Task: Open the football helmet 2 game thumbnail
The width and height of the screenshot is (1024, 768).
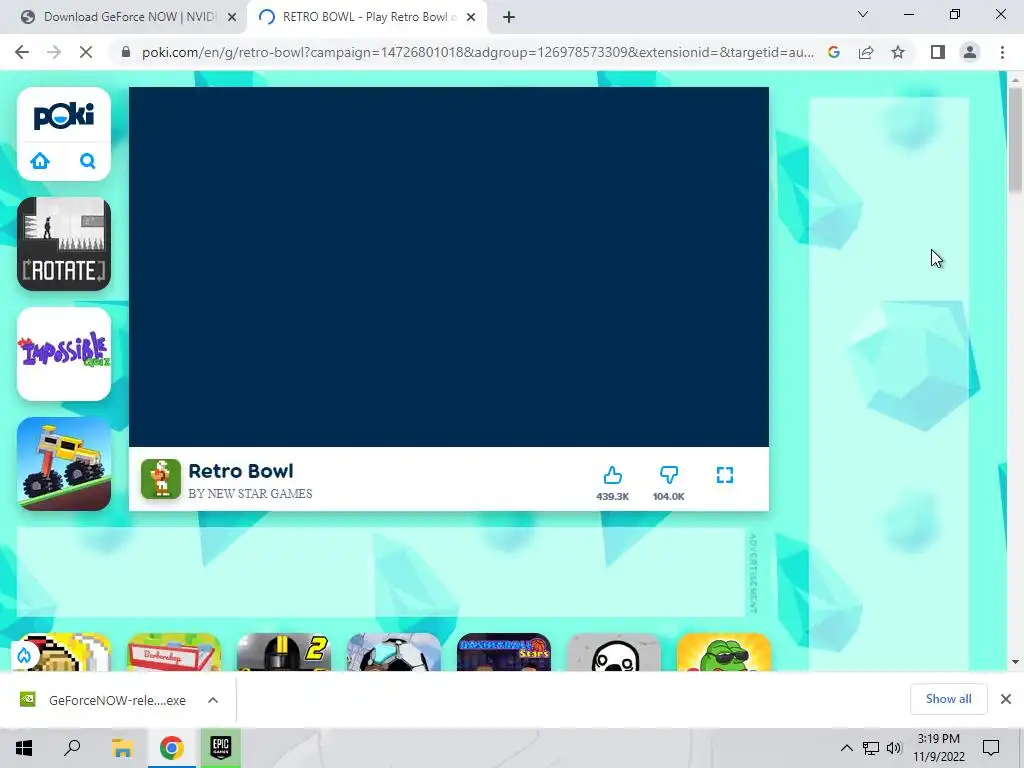Action: point(284,652)
